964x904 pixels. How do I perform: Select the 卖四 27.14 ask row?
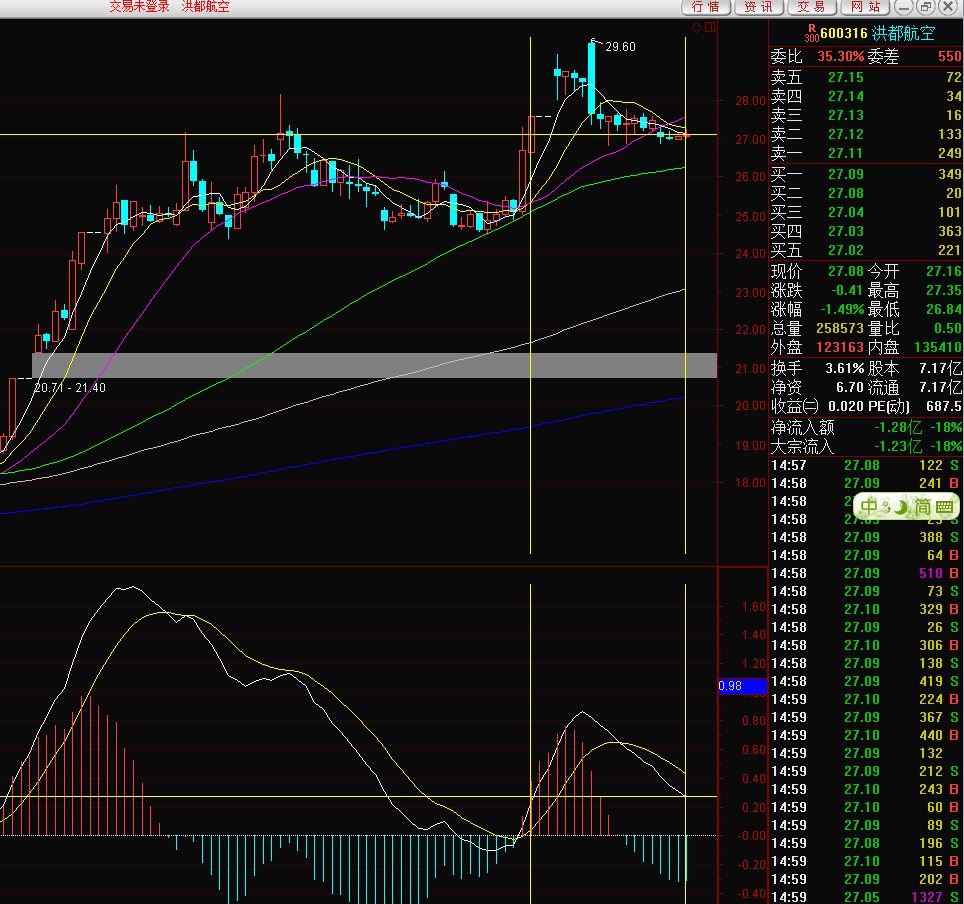coord(866,97)
